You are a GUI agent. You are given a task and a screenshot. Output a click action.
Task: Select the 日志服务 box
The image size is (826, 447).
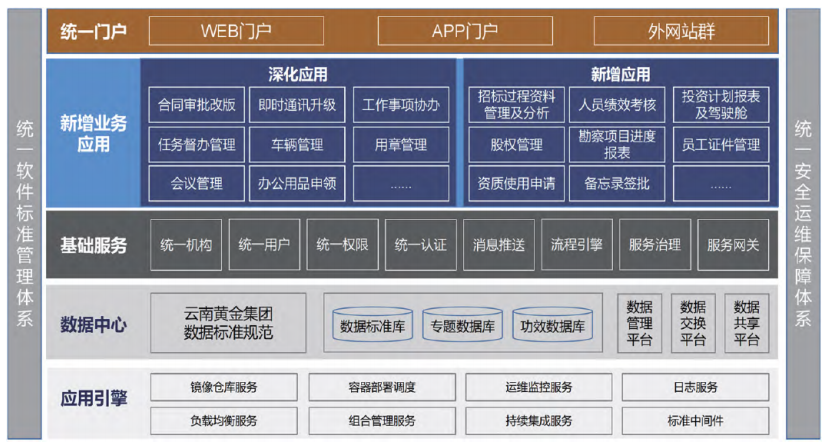pos(695,387)
